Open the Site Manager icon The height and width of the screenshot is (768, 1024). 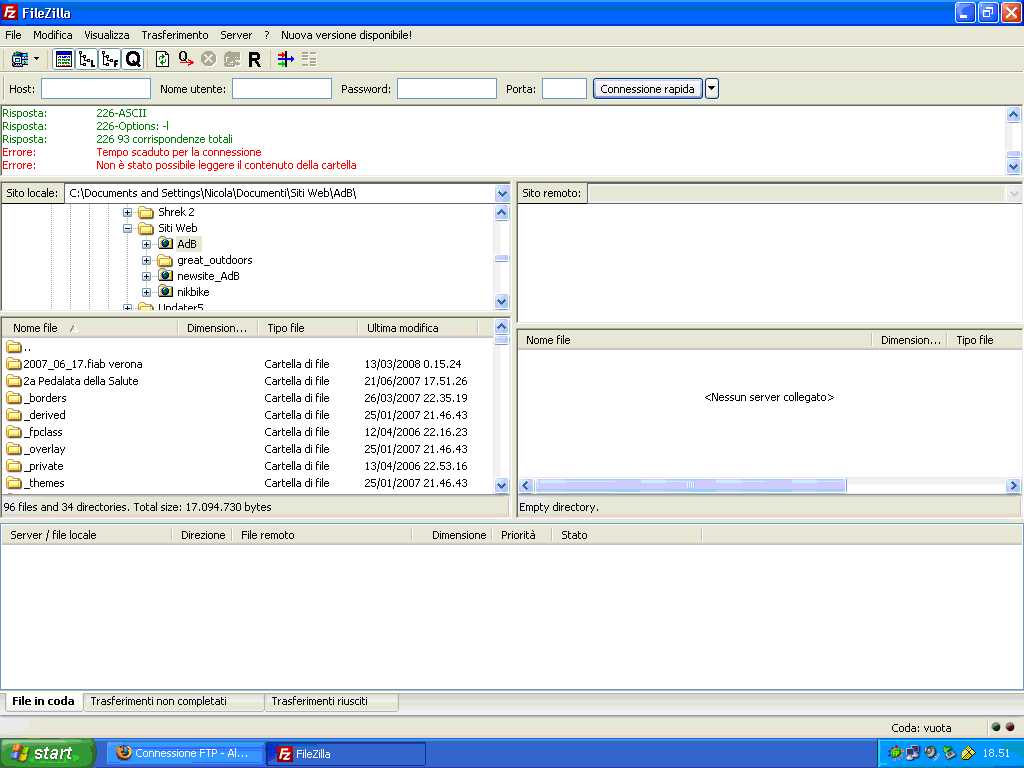(x=20, y=59)
